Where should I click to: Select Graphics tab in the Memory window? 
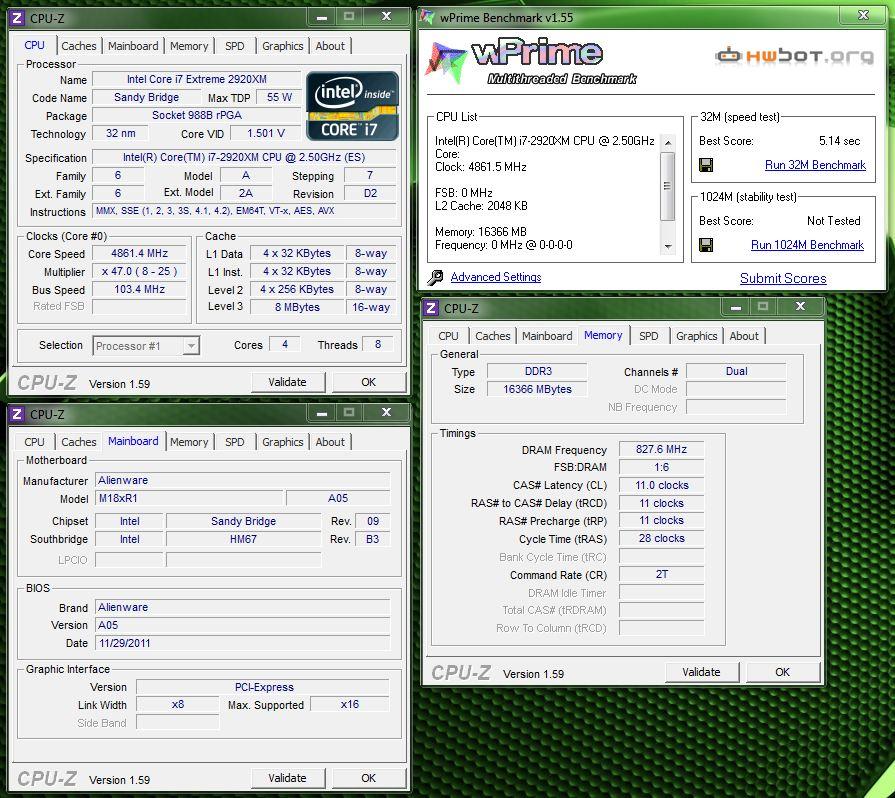coord(696,336)
